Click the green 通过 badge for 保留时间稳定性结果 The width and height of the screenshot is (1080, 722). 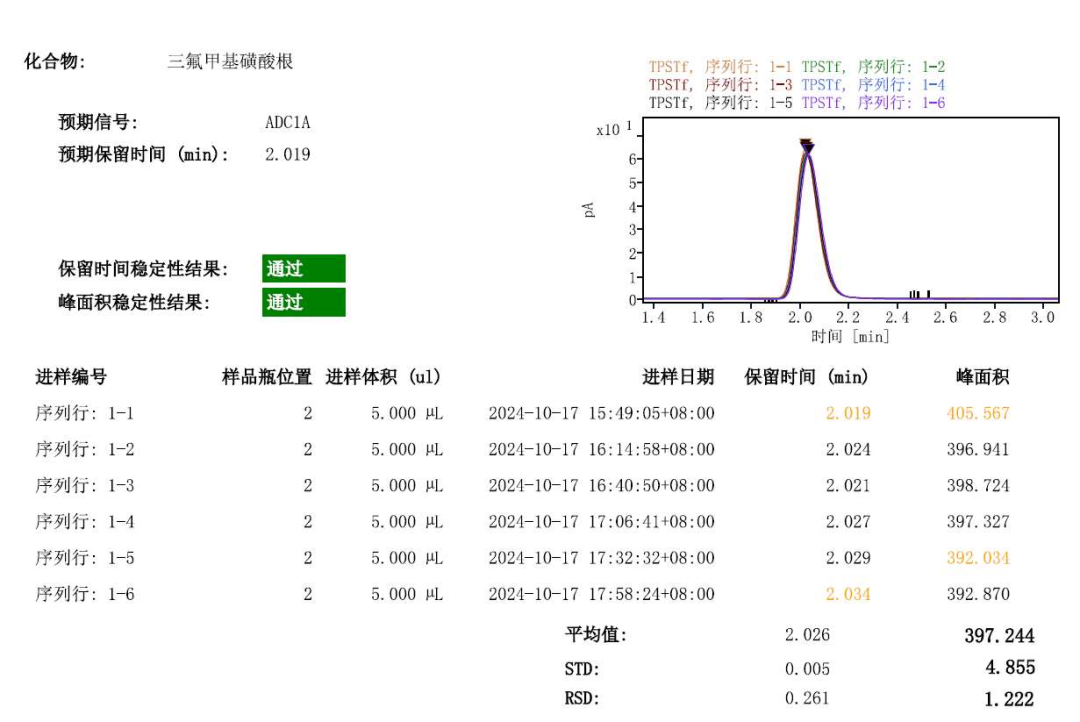pyautogui.click(x=303, y=269)
